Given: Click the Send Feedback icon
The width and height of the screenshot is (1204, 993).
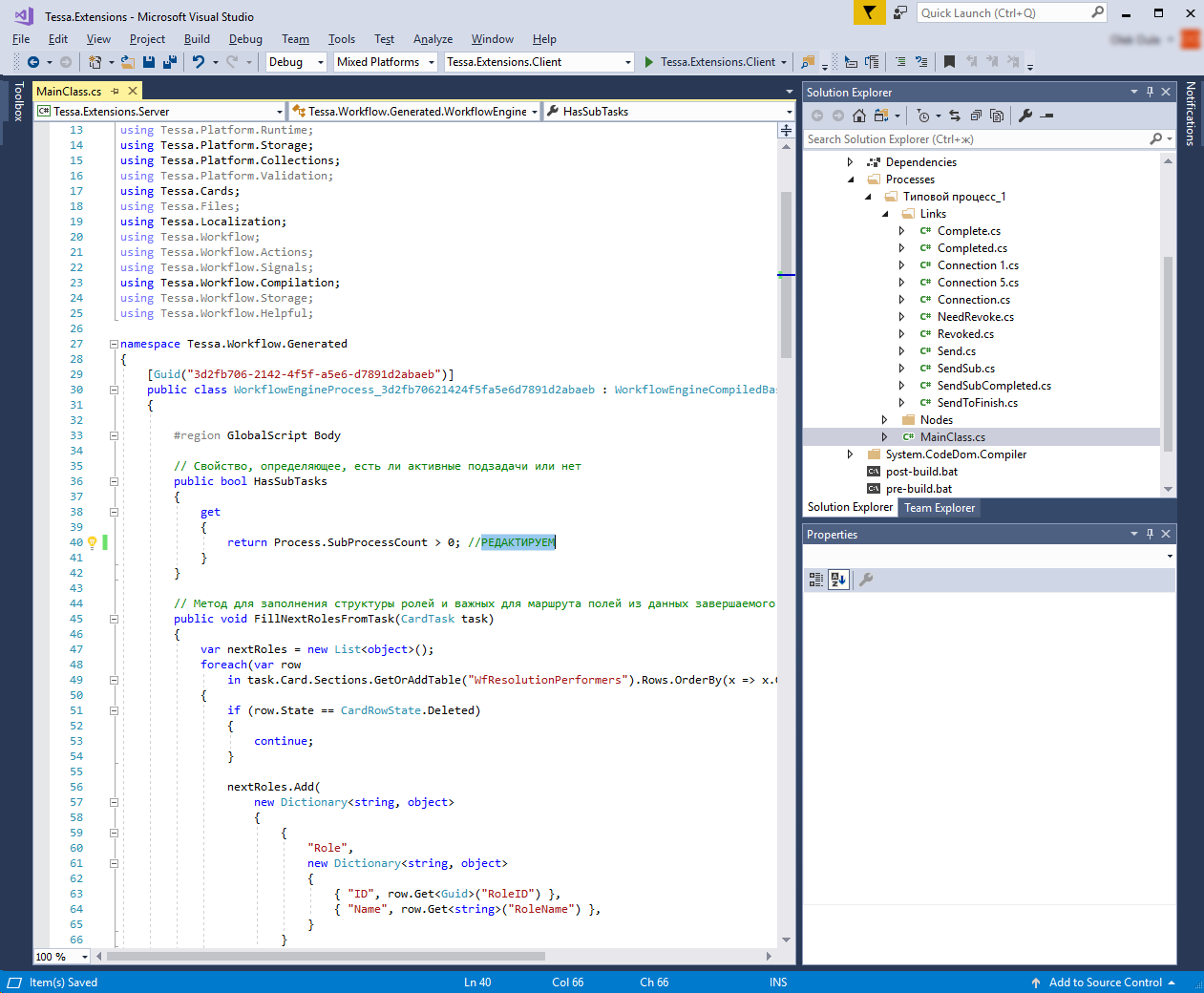Looking at the screenshot, I should [900, 12].
